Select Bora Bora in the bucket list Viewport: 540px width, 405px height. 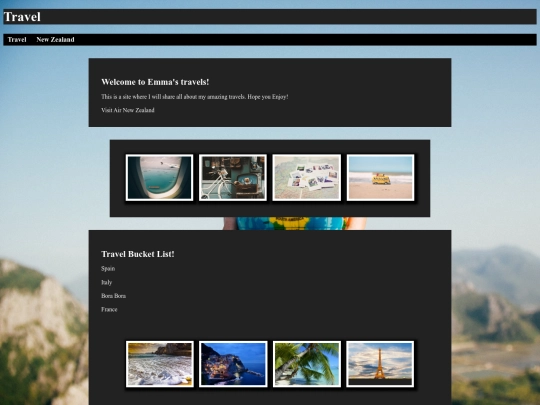[x=113, y=296]
